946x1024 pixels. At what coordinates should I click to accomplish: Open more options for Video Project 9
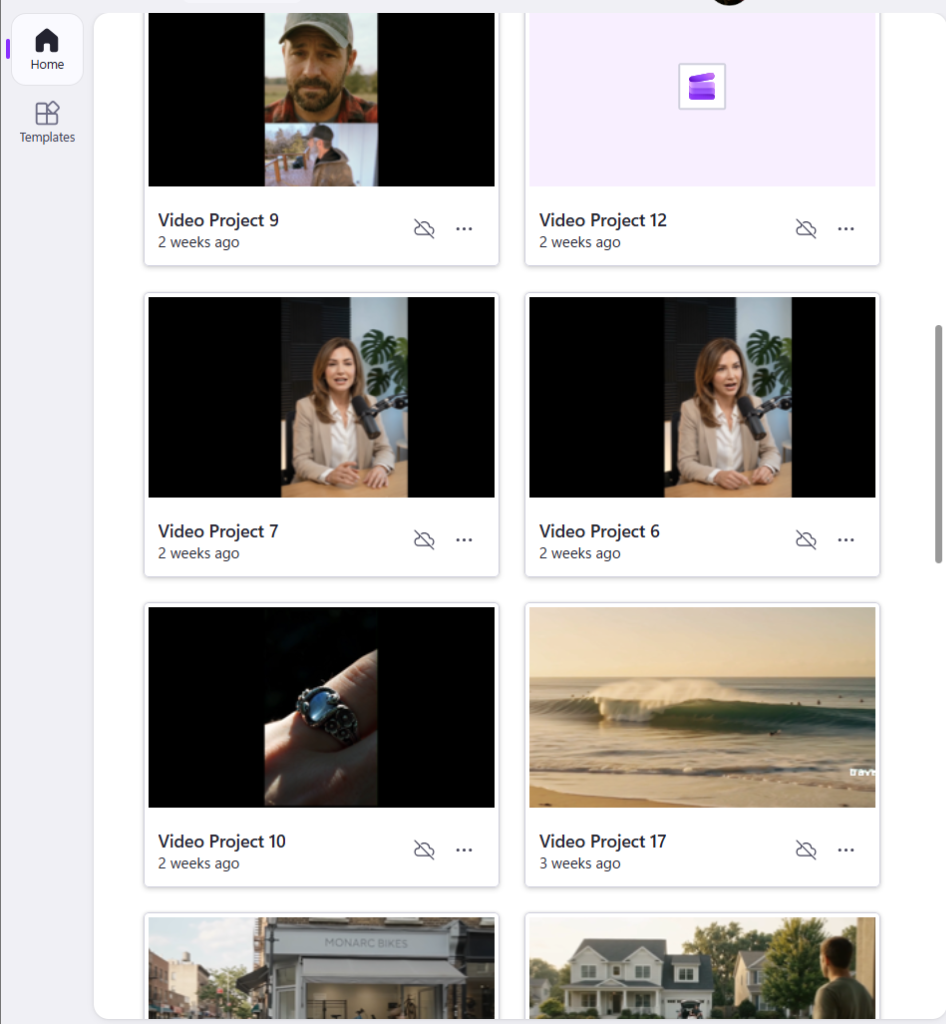point(464,229)
